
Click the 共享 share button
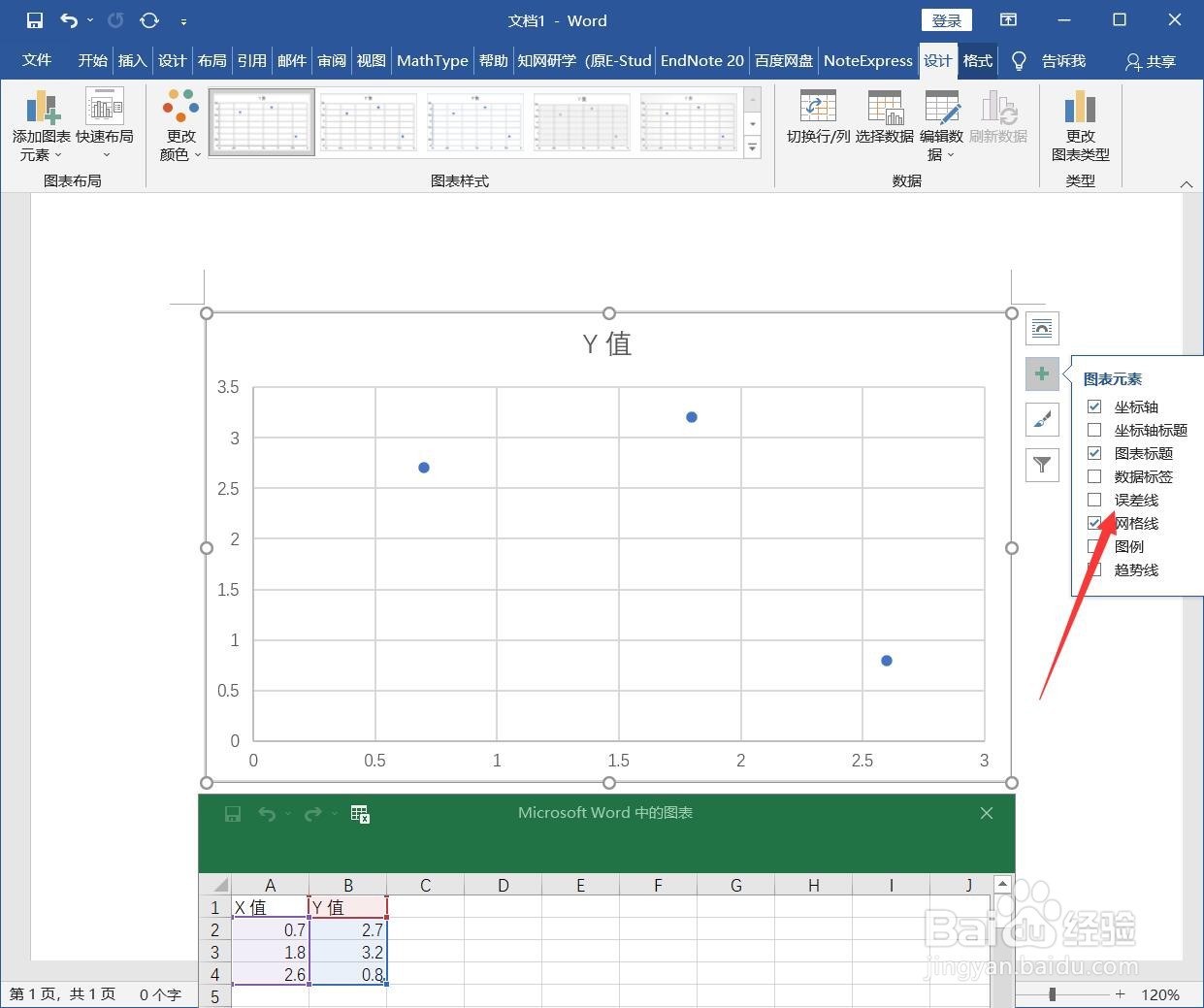(1151, 61)
